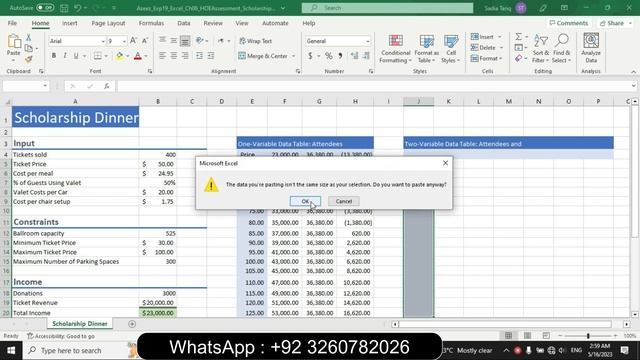Apply the yellow fill color
This screenshot has width=640, height=360.
point(120,56)
